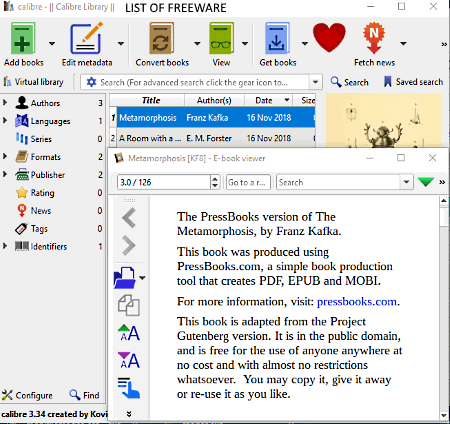Sort book list by Date column
Screen dimensions: 450x424
(x=268, y=100)
